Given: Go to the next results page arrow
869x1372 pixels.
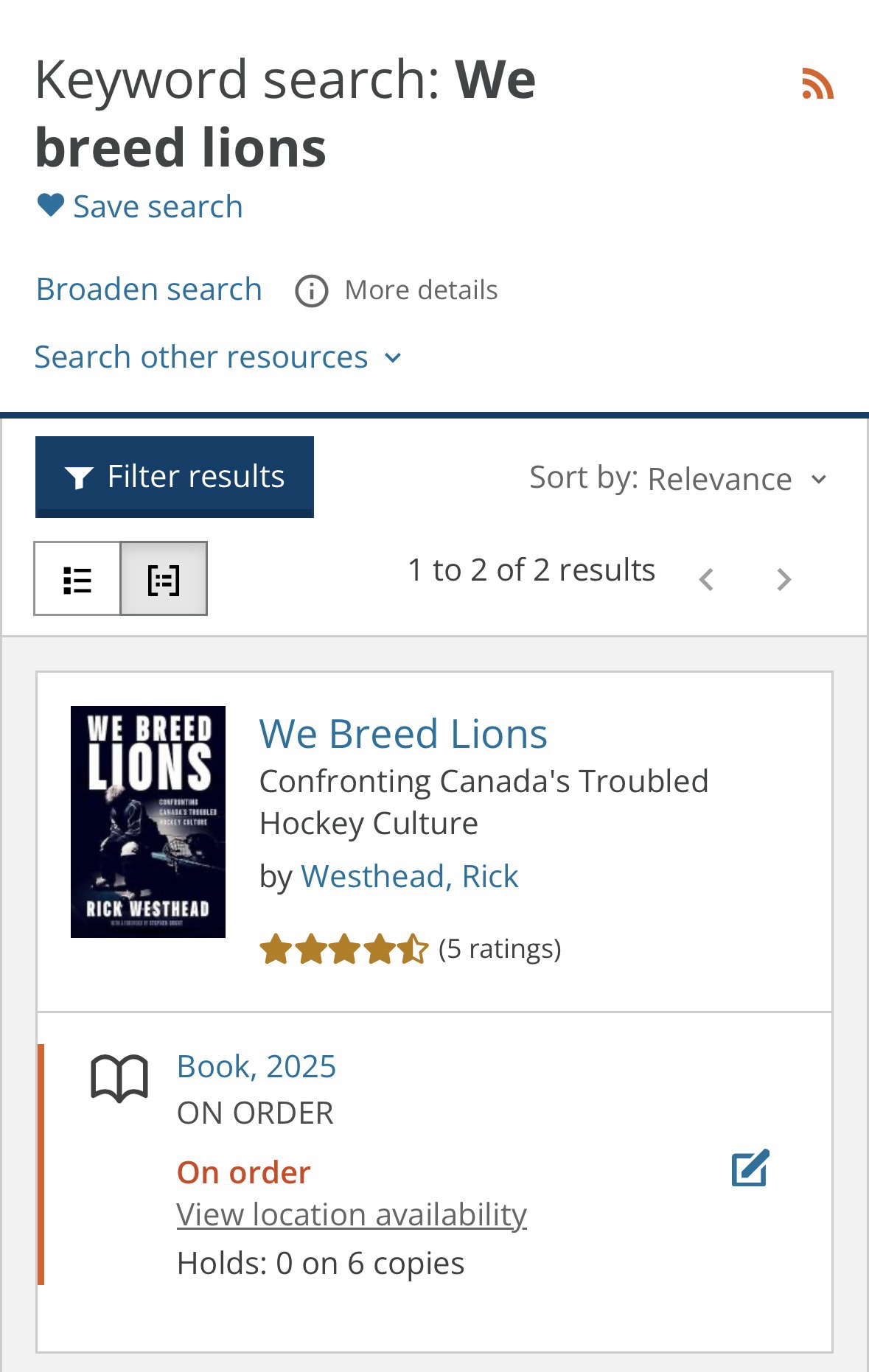Looking at the screenshot, I should coord(784,580).
